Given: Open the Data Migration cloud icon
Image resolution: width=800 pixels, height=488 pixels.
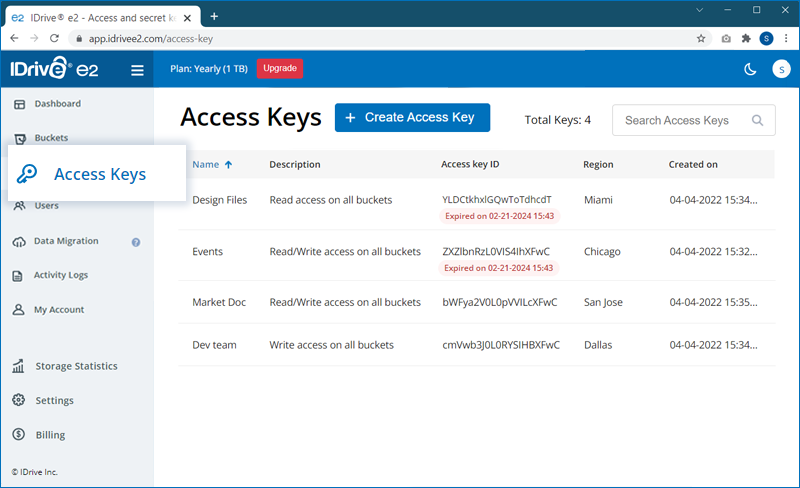Looking at the screenshot, I should 19,241.
